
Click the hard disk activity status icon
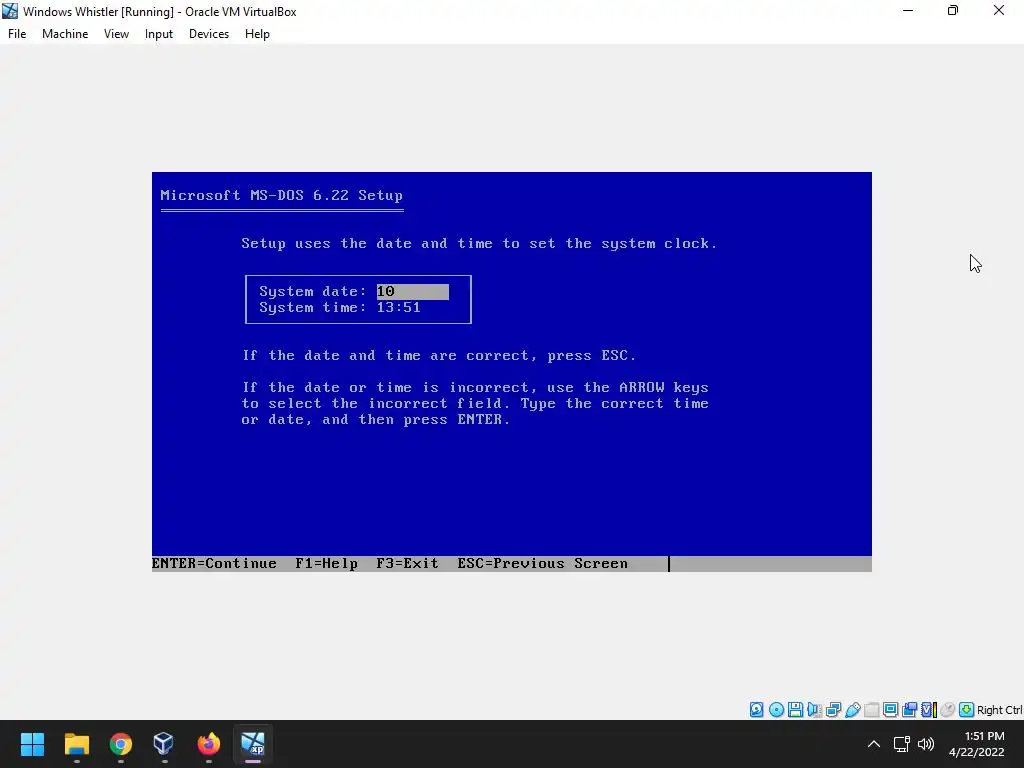pos(756,710)
